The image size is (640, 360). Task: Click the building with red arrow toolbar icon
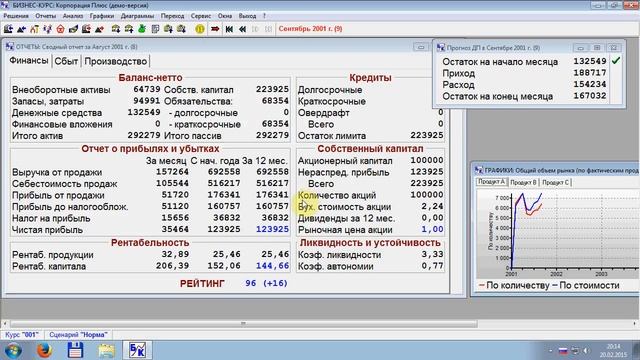click(86, 29)
